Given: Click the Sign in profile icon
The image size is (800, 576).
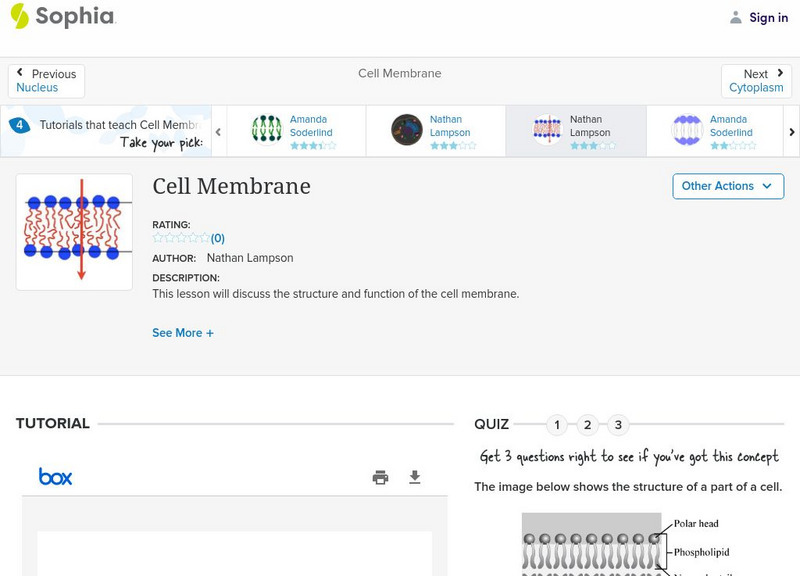Looking at the screenshot, I should (x=736, y=17).
